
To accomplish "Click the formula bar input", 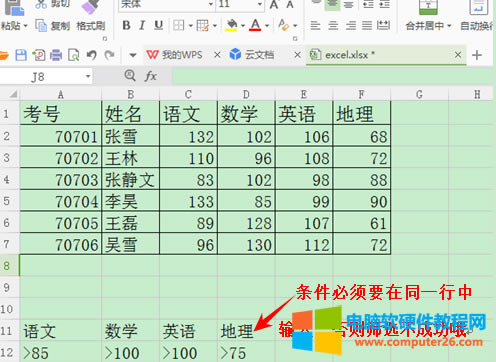I will (332, 76).
